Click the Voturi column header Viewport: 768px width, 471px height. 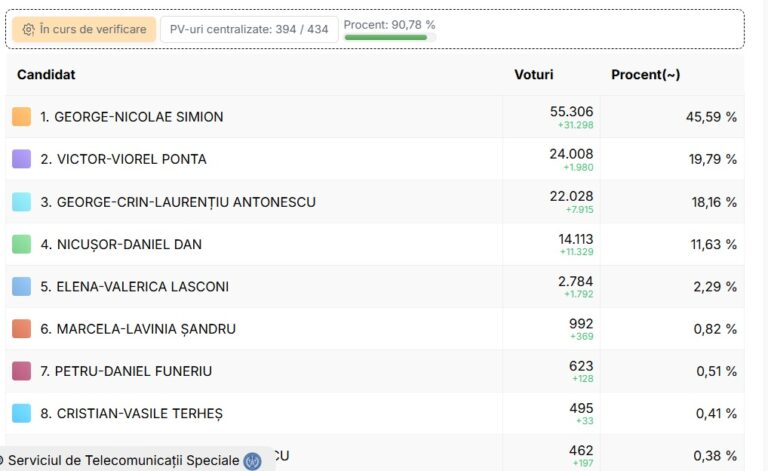533,74
